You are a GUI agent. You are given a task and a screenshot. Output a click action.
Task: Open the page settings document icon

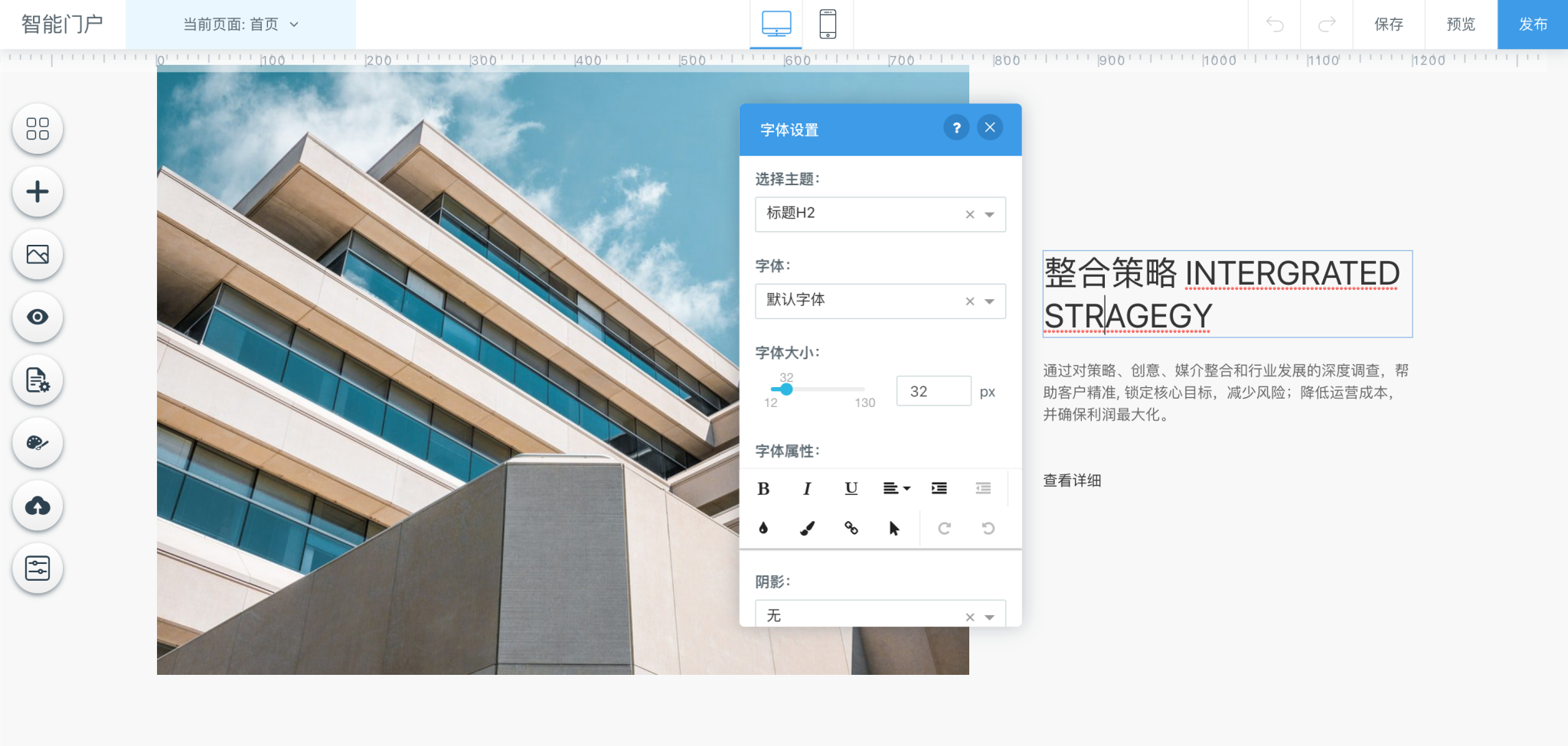38,380
